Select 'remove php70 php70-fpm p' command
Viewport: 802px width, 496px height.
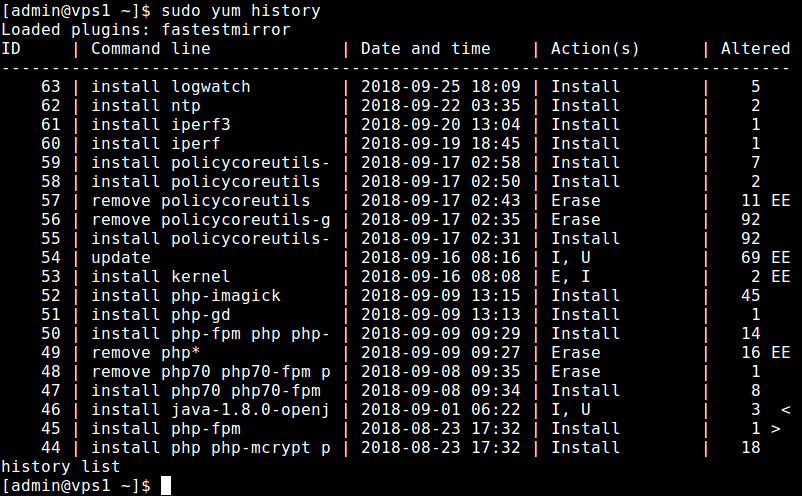click(211, 372)
